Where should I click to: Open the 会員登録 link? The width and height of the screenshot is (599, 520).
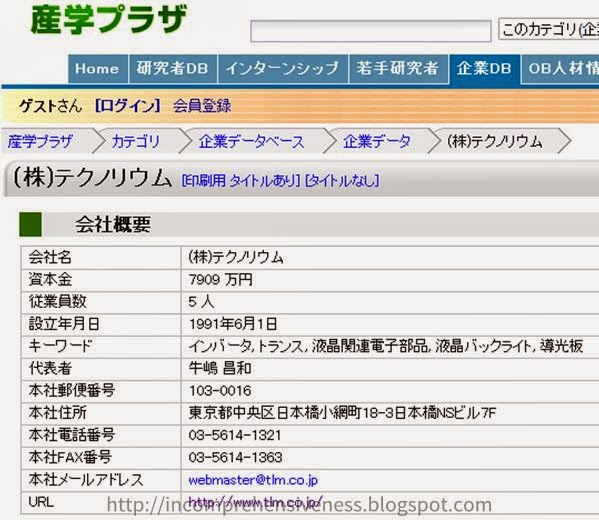202,106
